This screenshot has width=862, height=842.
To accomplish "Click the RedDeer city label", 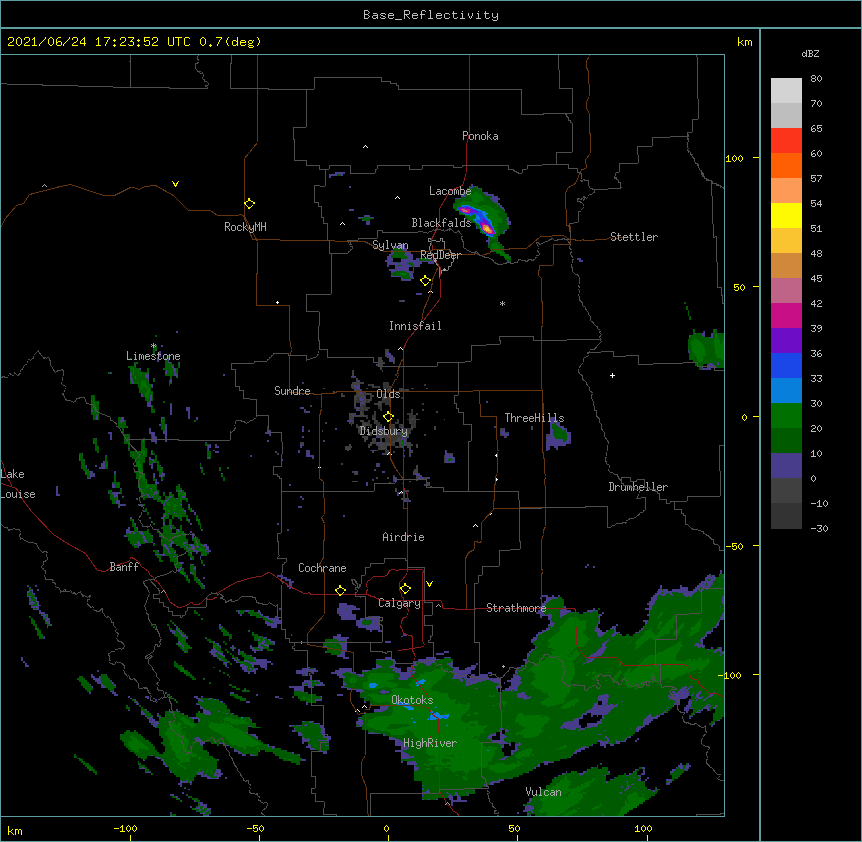I will click(x=440, y=255).
